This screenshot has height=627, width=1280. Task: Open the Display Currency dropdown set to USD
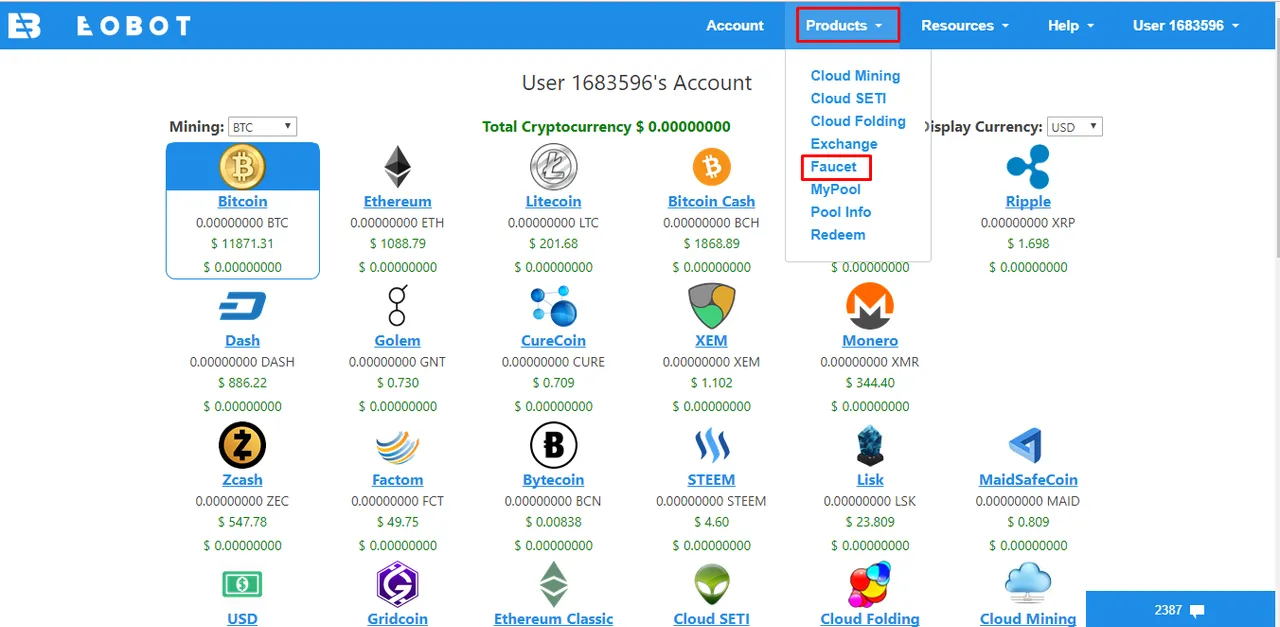click(1074, 127)
